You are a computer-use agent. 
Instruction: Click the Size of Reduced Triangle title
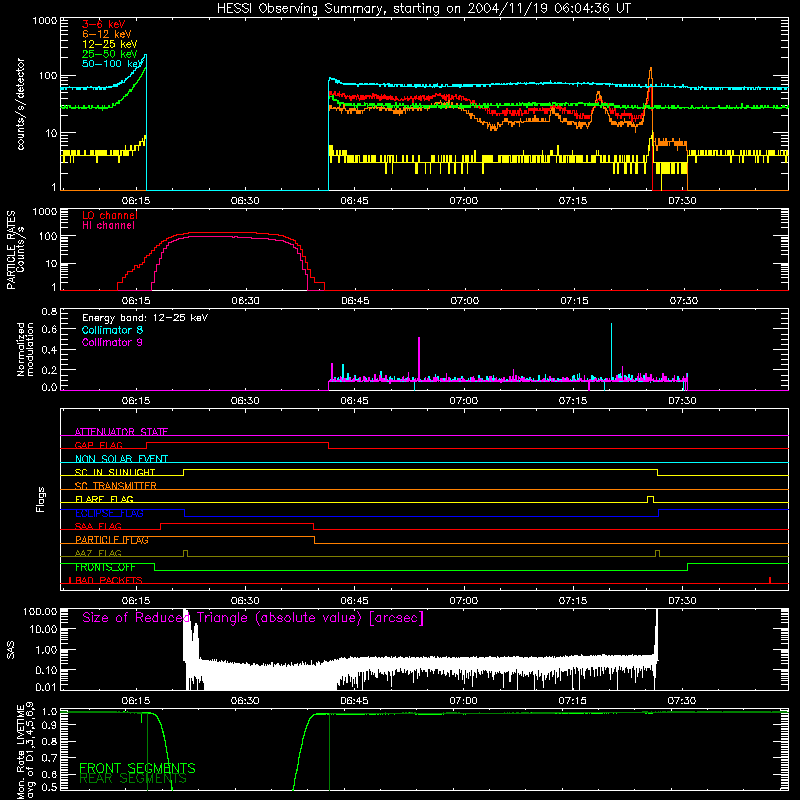253,618
